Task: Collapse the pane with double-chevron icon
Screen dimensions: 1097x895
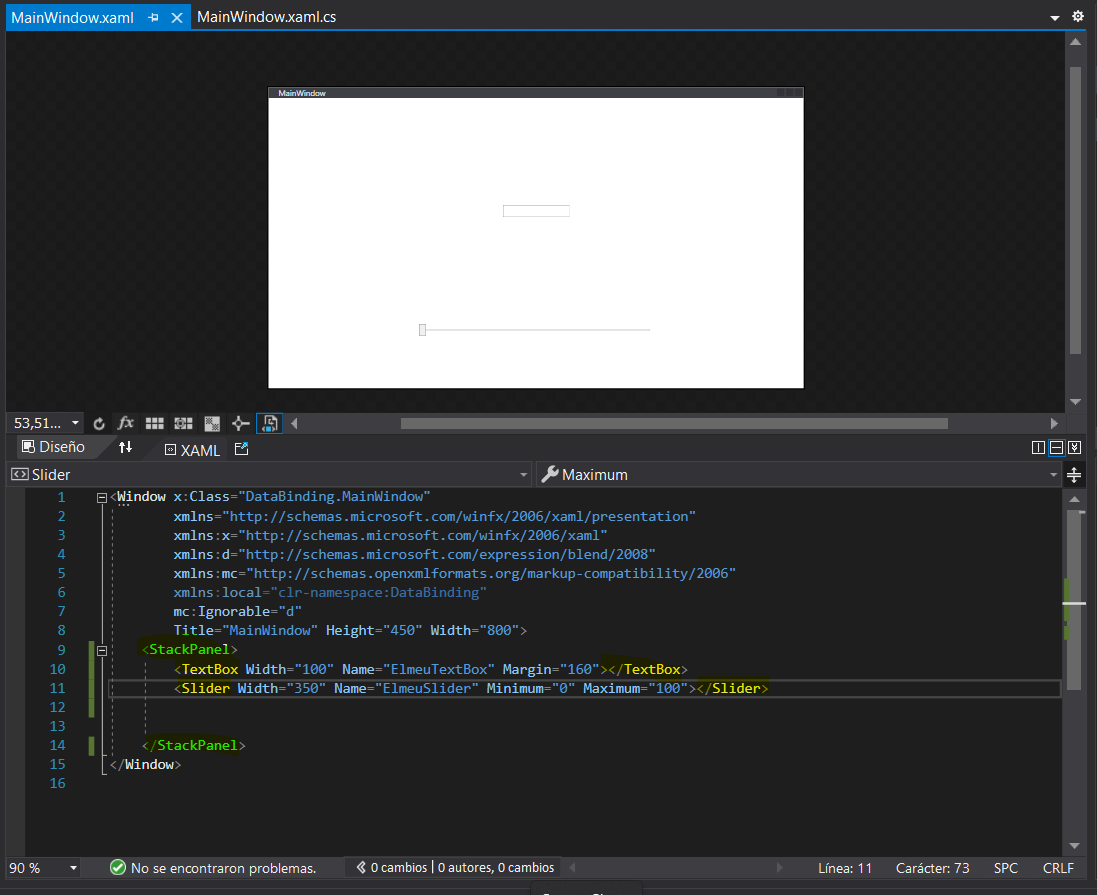Action: point(1074,448)
